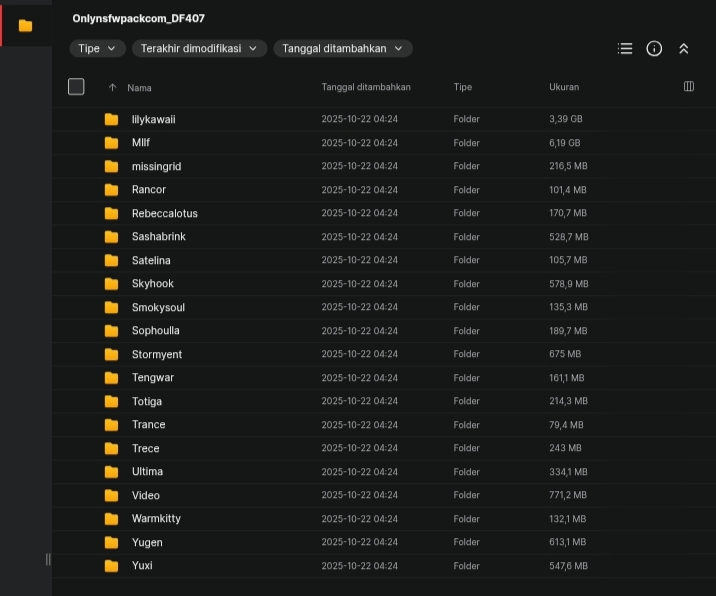716x596 pixels.
Task: Click the sidebar resize handle
Action: click(x=48, y=559)
